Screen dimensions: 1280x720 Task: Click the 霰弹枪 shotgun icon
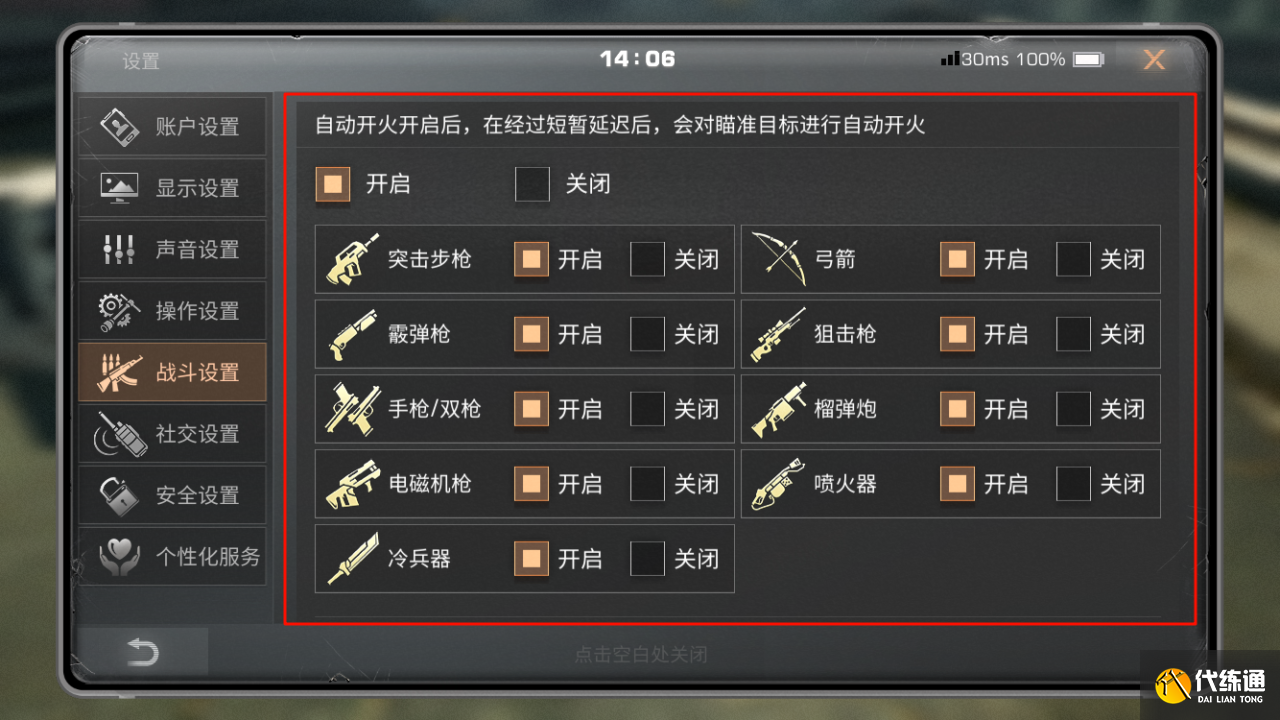pos(353,334)
